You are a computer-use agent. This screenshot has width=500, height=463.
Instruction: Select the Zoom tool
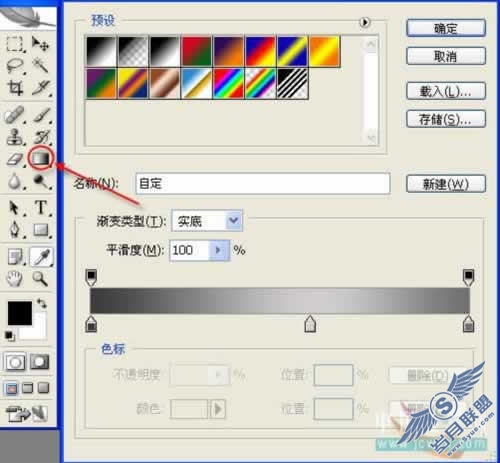[x=40, y=279]
